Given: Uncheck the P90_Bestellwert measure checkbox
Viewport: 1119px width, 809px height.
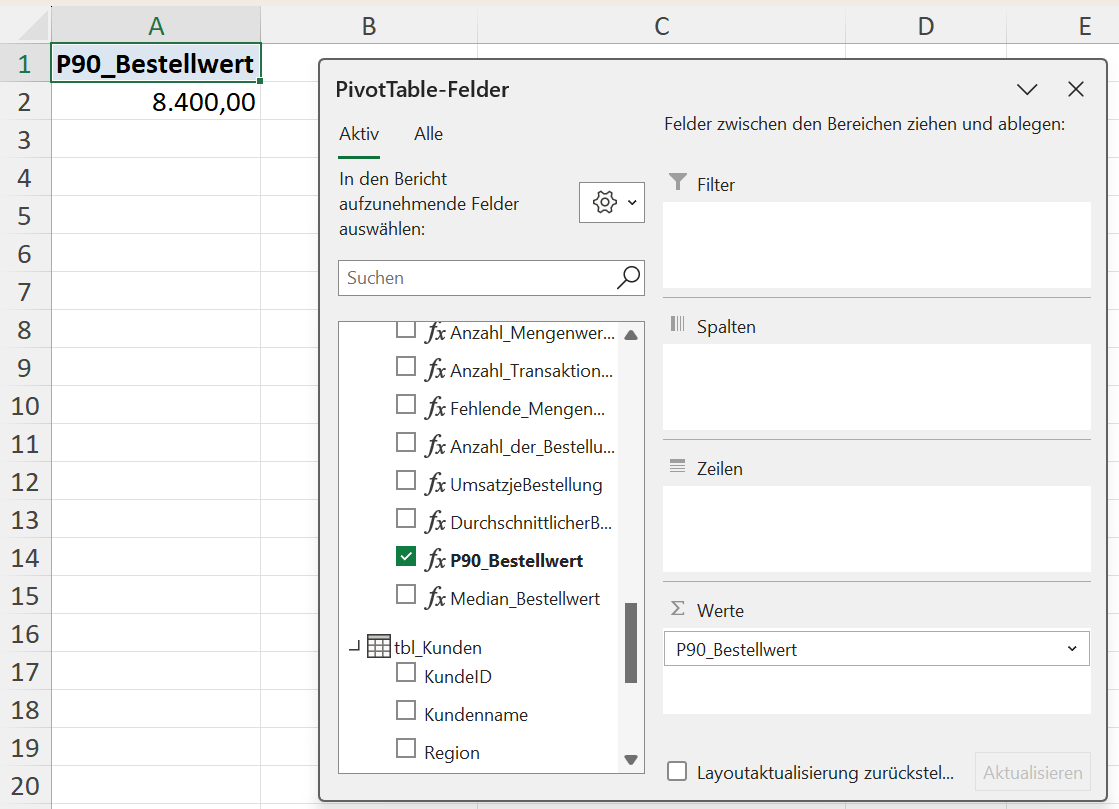Looking at the screenshot, I should click(x=406, y=557).
